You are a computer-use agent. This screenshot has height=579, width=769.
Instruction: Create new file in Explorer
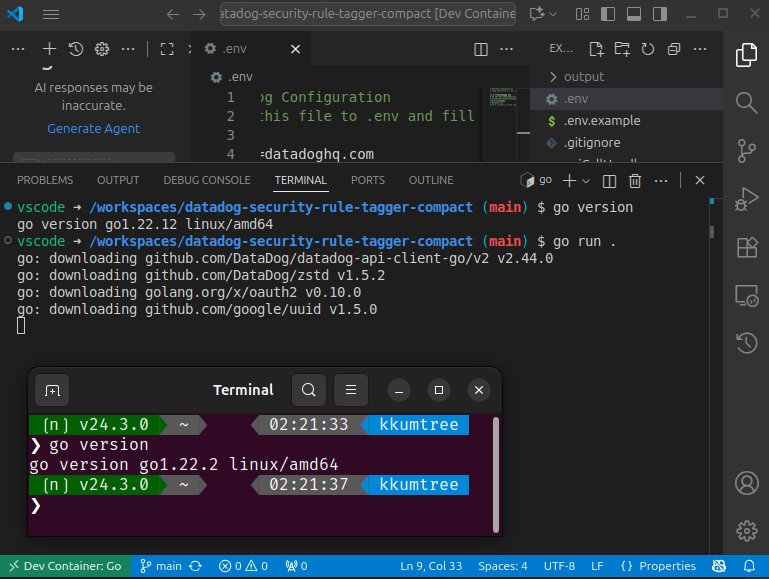[x=596, y=49]
